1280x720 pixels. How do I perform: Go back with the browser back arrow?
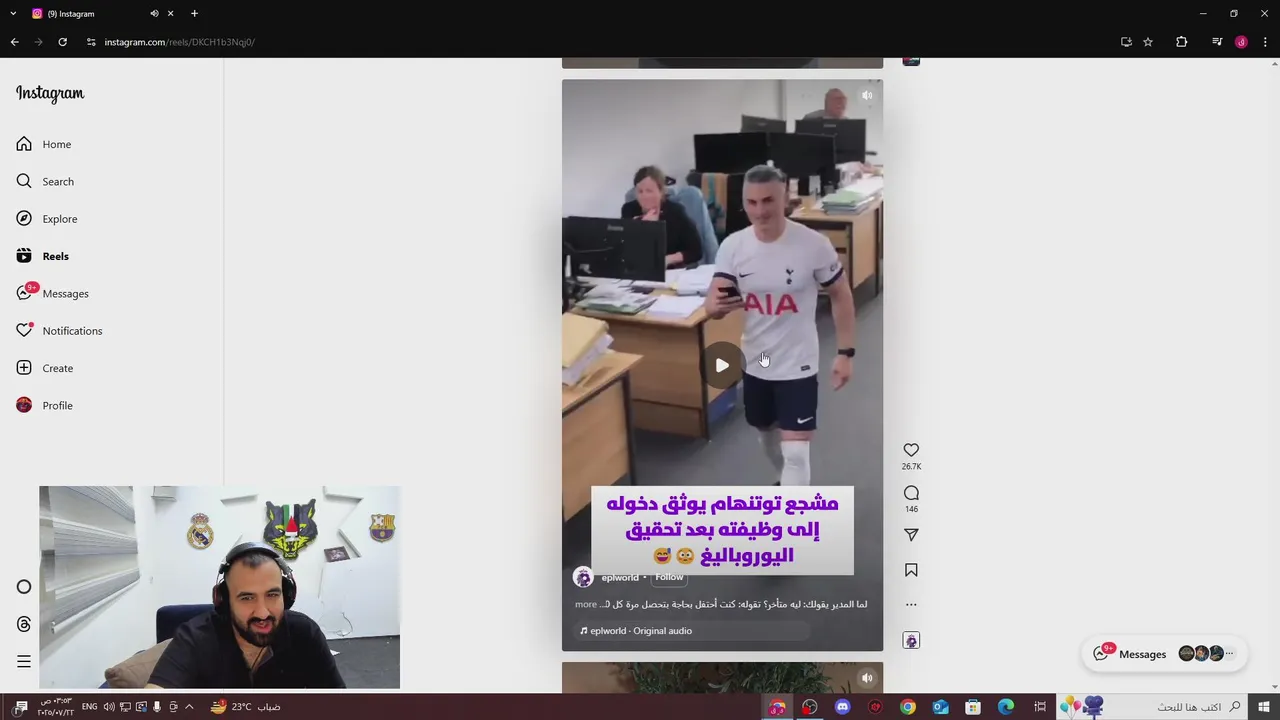(14, 42)
